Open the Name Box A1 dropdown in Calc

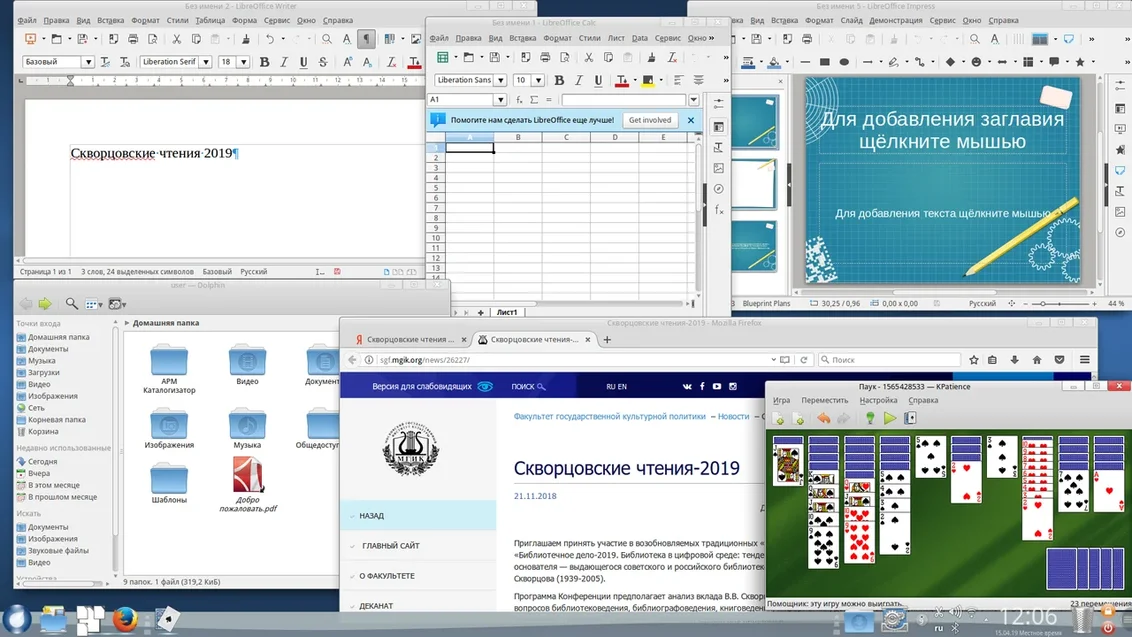tap(500, 100)
